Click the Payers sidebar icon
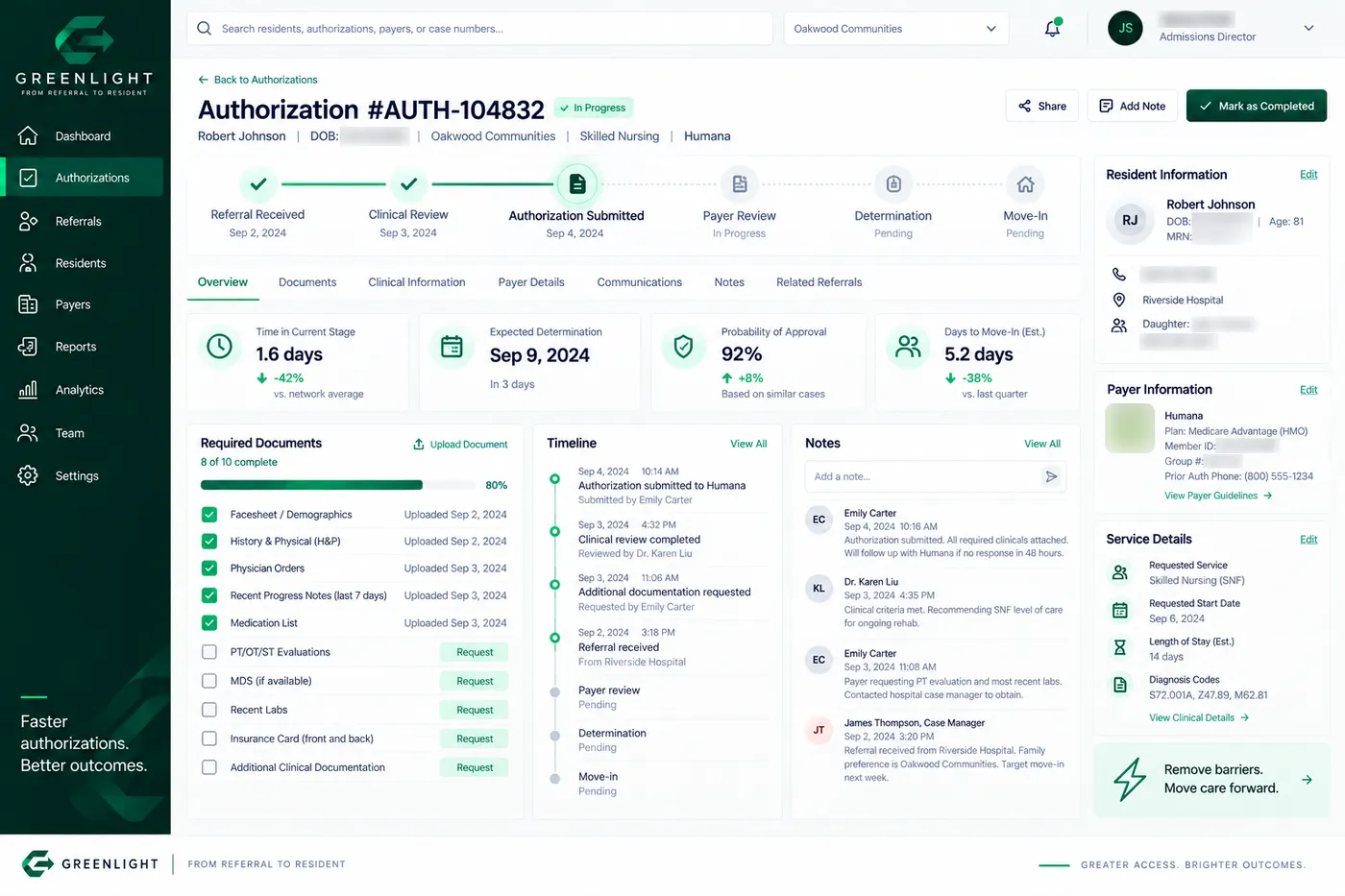 pos(28,304)
